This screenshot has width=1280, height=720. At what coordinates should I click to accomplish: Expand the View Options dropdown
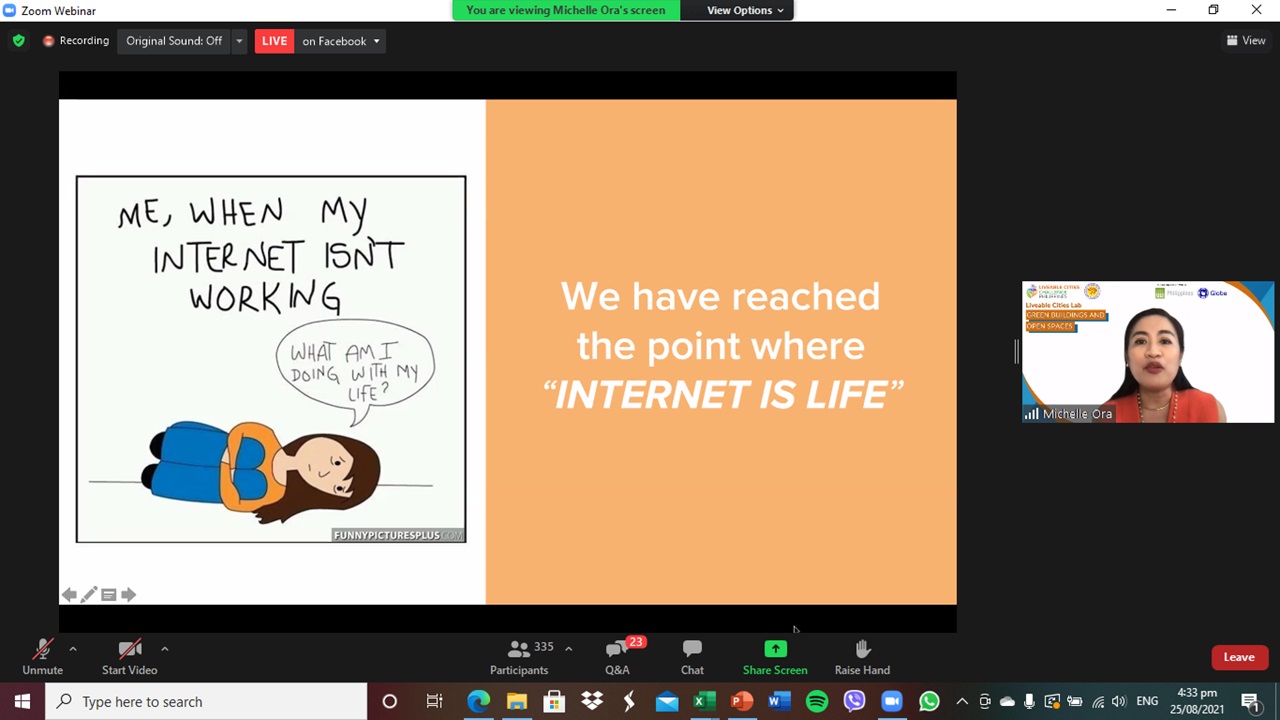pyautogui.click(x=744, y=10)
